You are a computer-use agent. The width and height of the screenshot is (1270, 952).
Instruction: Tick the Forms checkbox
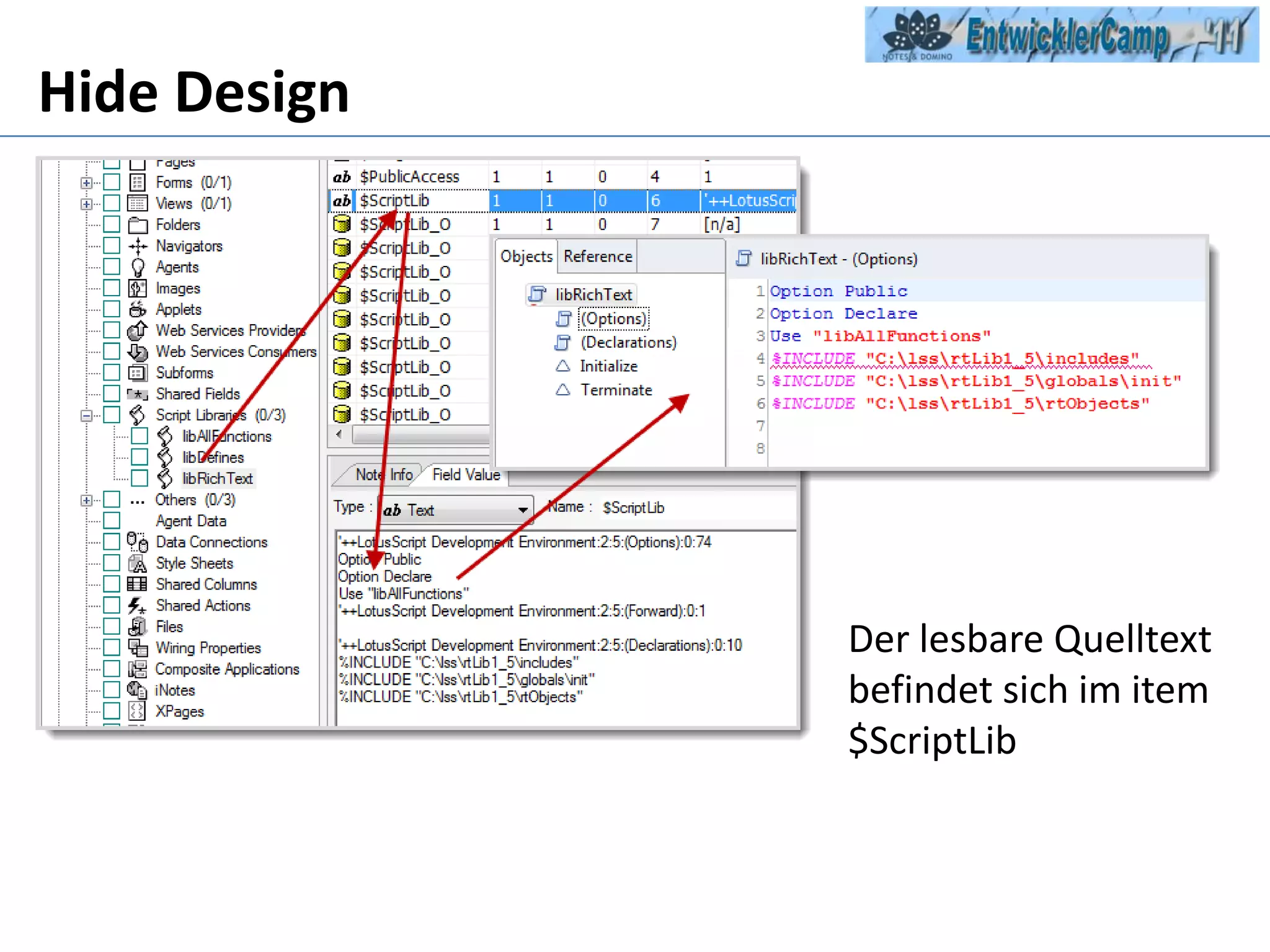[112, 182]
